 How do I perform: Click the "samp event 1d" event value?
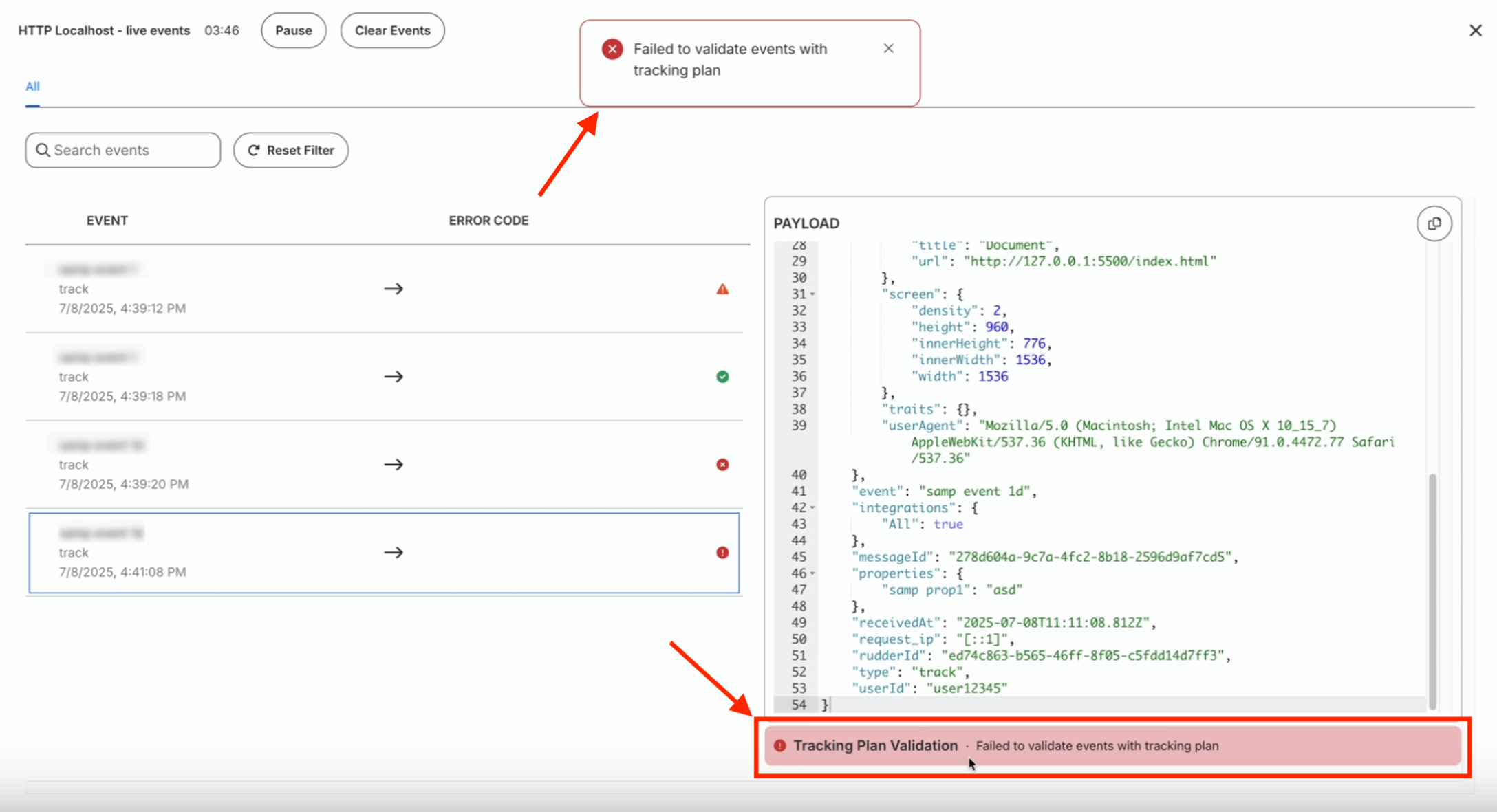(x=974, y=492)
